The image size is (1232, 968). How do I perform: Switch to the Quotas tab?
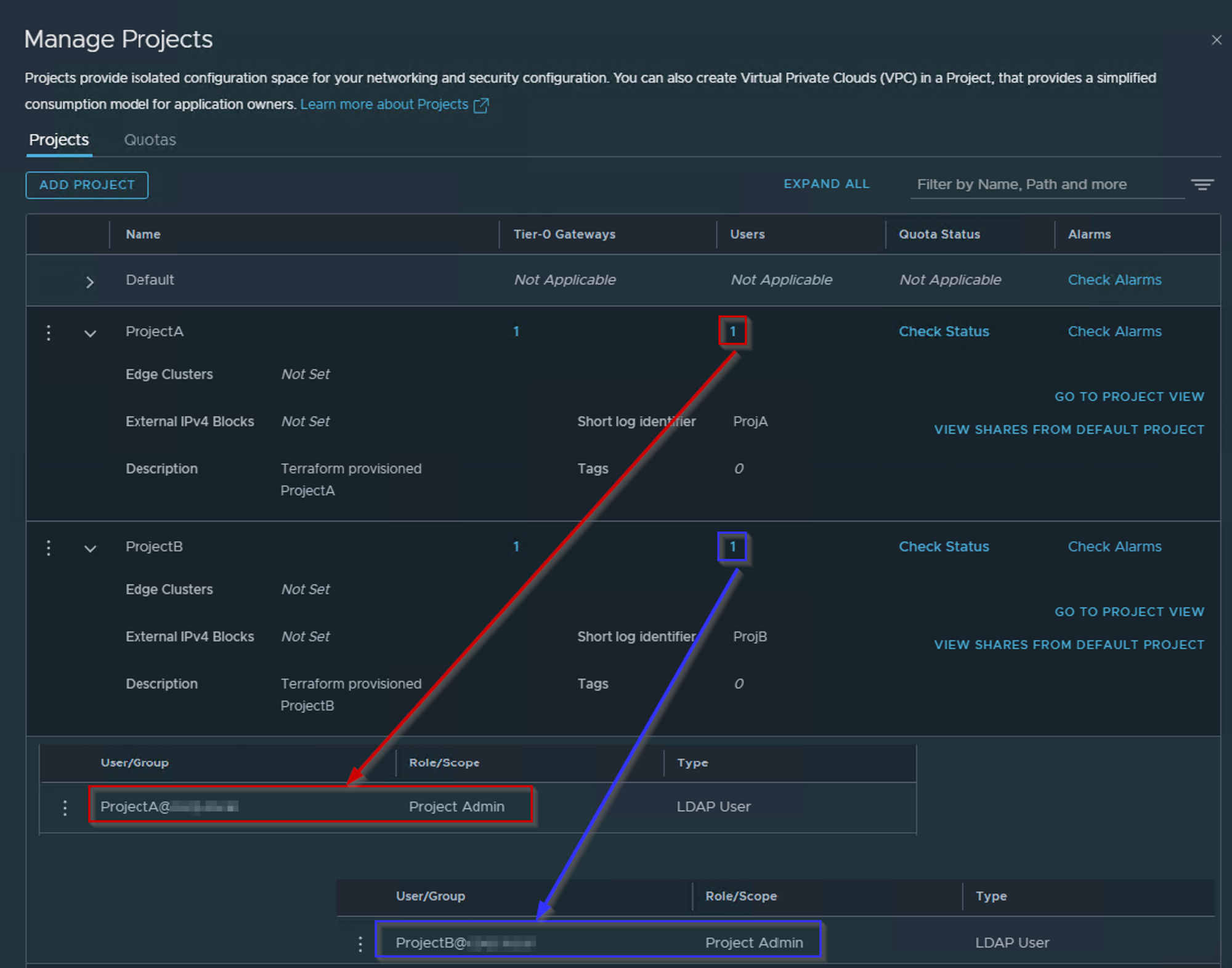[x=150, y=140]
